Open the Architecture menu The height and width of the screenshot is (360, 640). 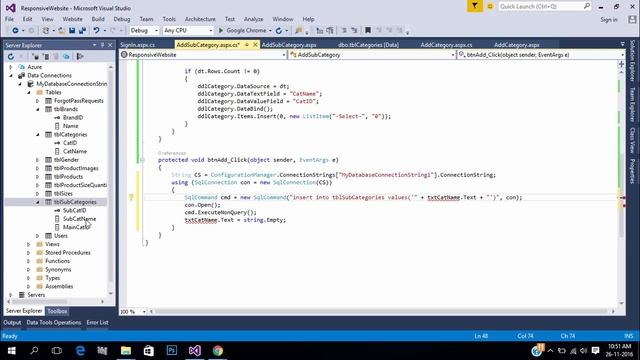(200, 19)
